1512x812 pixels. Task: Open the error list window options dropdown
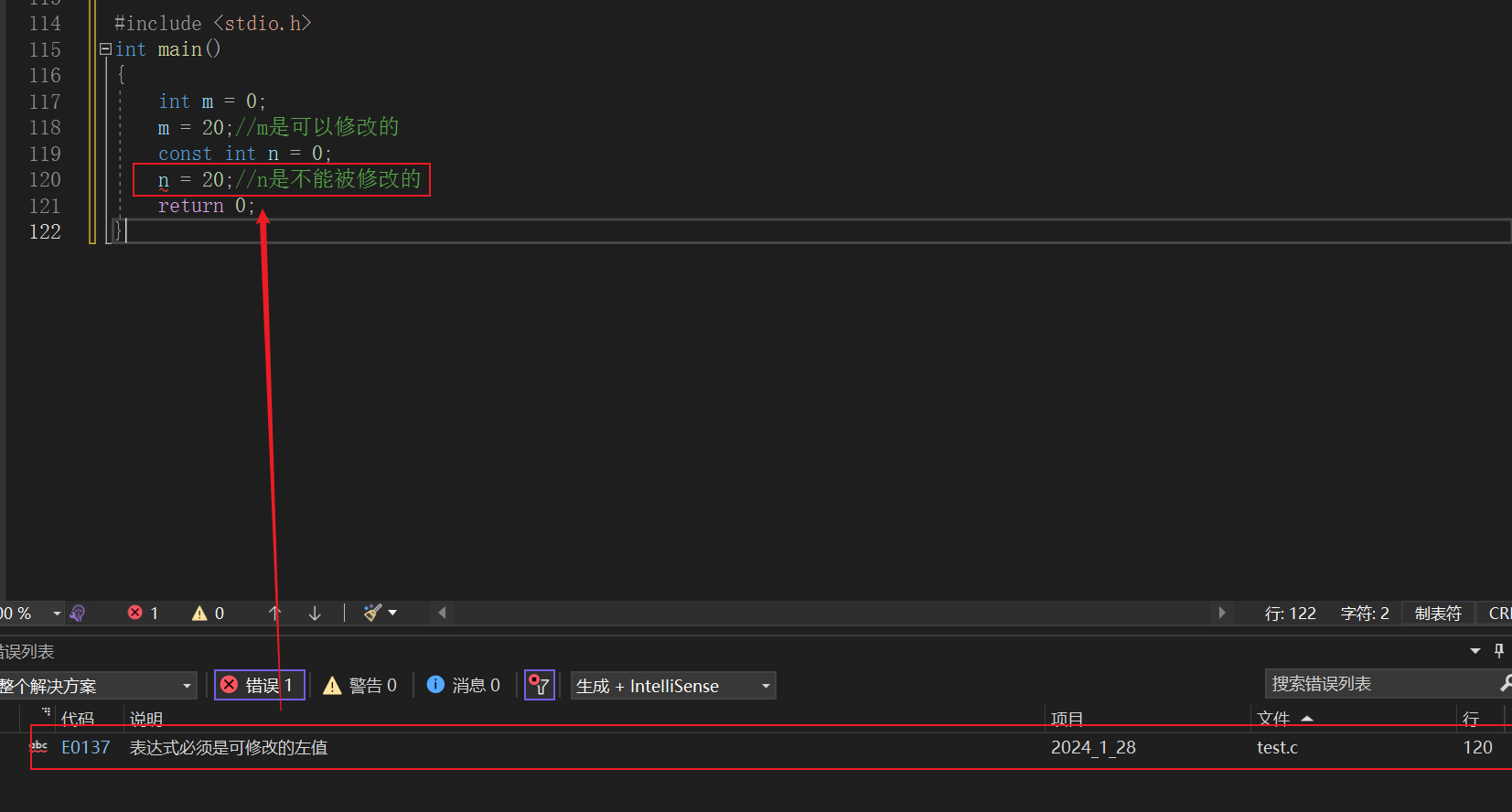click(1475, 651)
